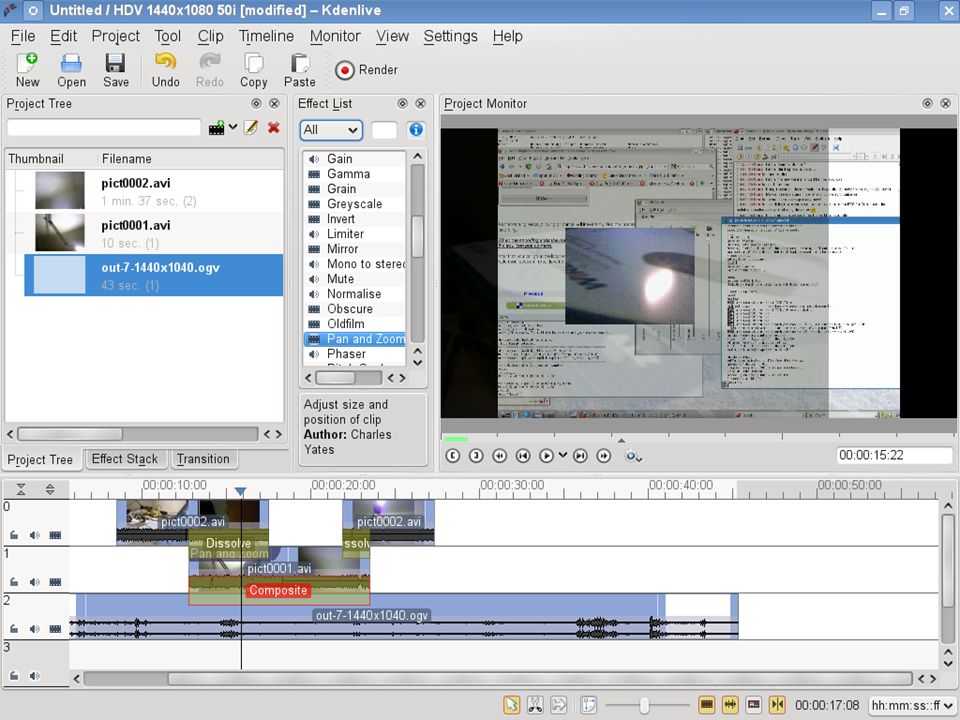
Task: Switch to the Effect Stack tab
Action: click(125, 459)
